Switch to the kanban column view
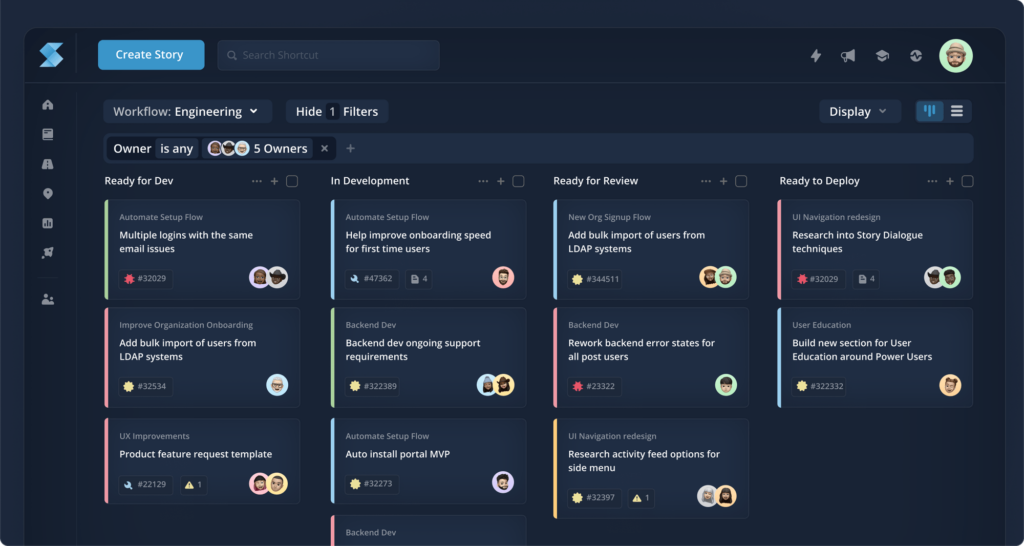Viewport: 1024px width, 546px height. coord(930,111)
